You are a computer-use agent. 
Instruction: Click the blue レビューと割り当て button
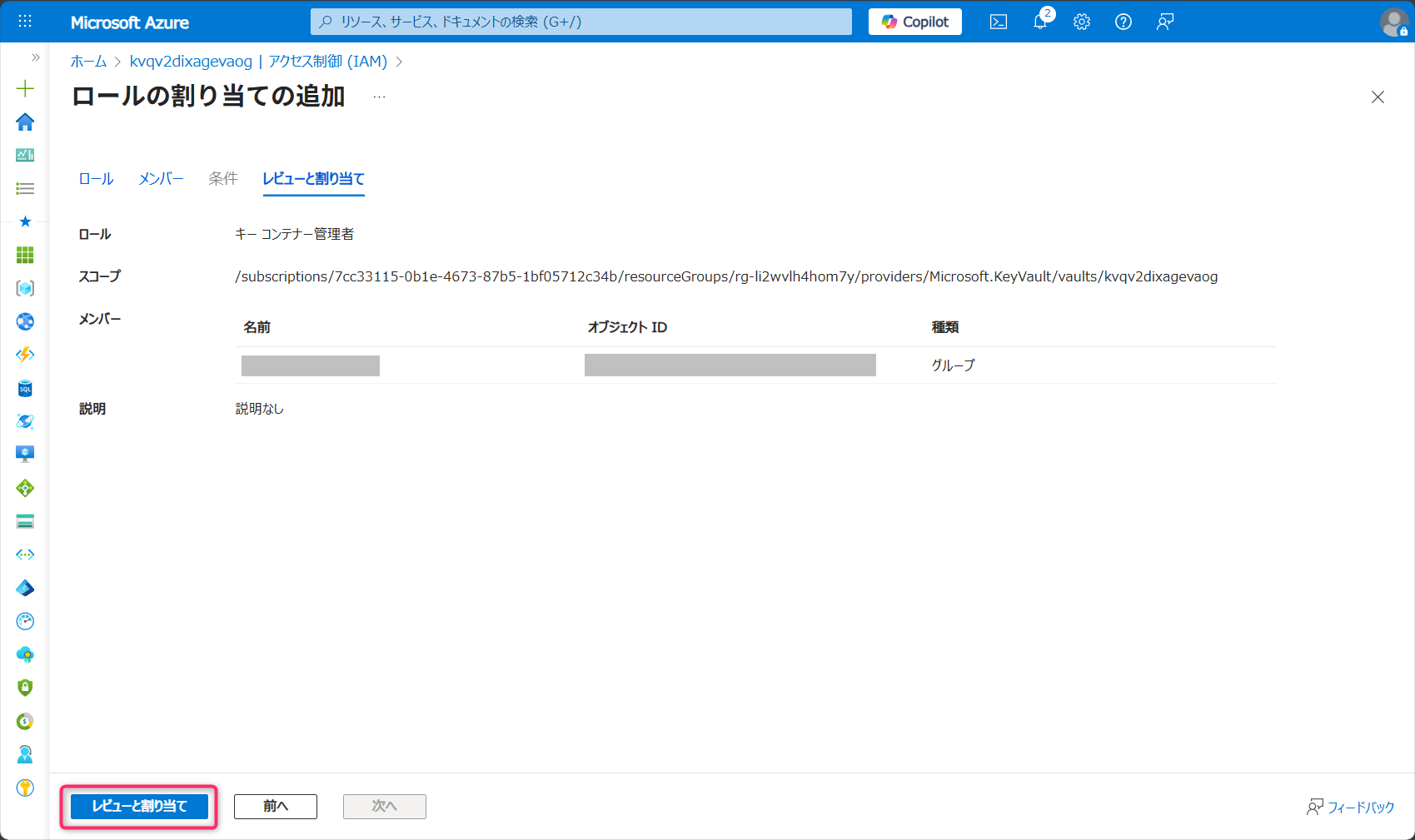click(139, 806)
